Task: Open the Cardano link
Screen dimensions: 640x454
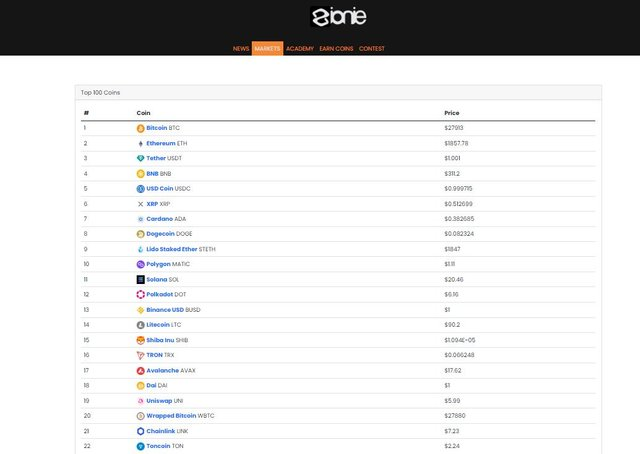Action: pyautogui.click(x=160, y=219)
